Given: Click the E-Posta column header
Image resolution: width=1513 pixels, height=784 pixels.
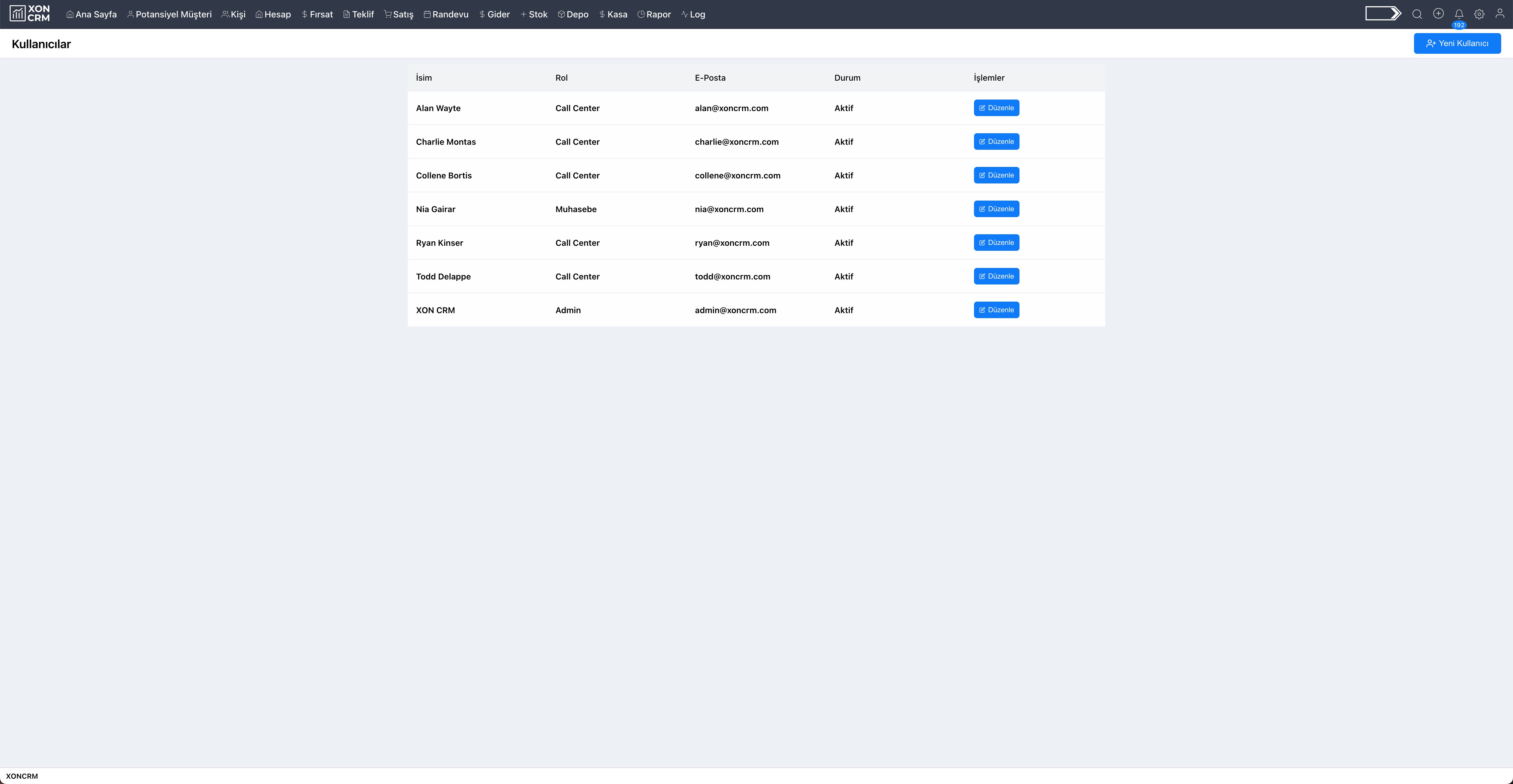Looking at the screenshot, I should (x=710, y=77).
